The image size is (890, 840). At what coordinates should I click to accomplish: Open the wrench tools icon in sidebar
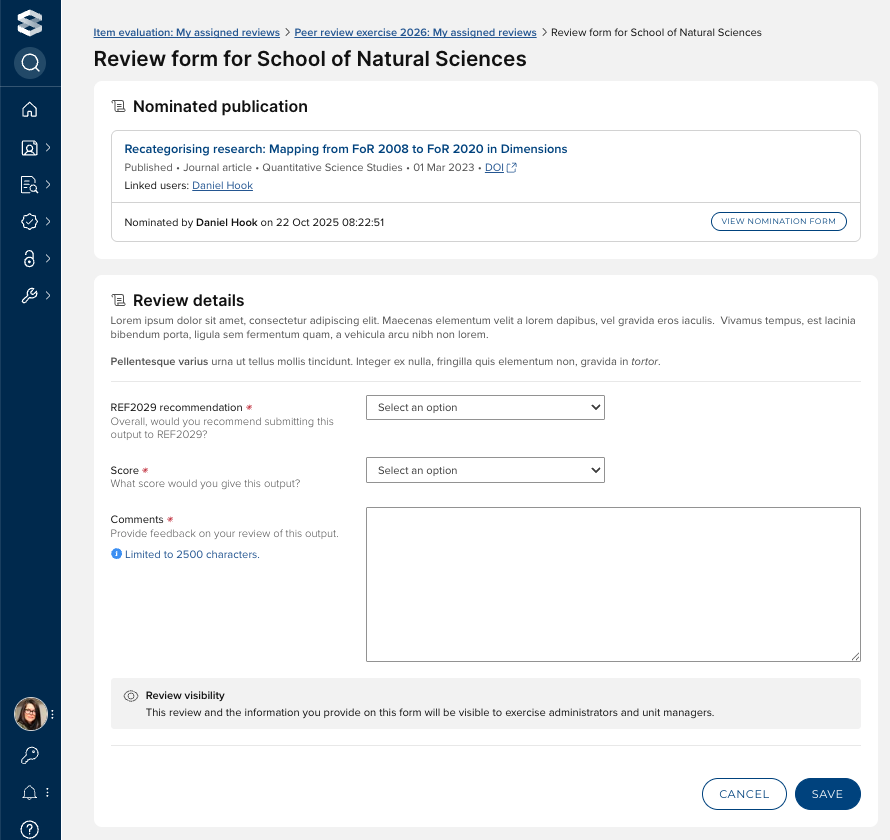29,295
